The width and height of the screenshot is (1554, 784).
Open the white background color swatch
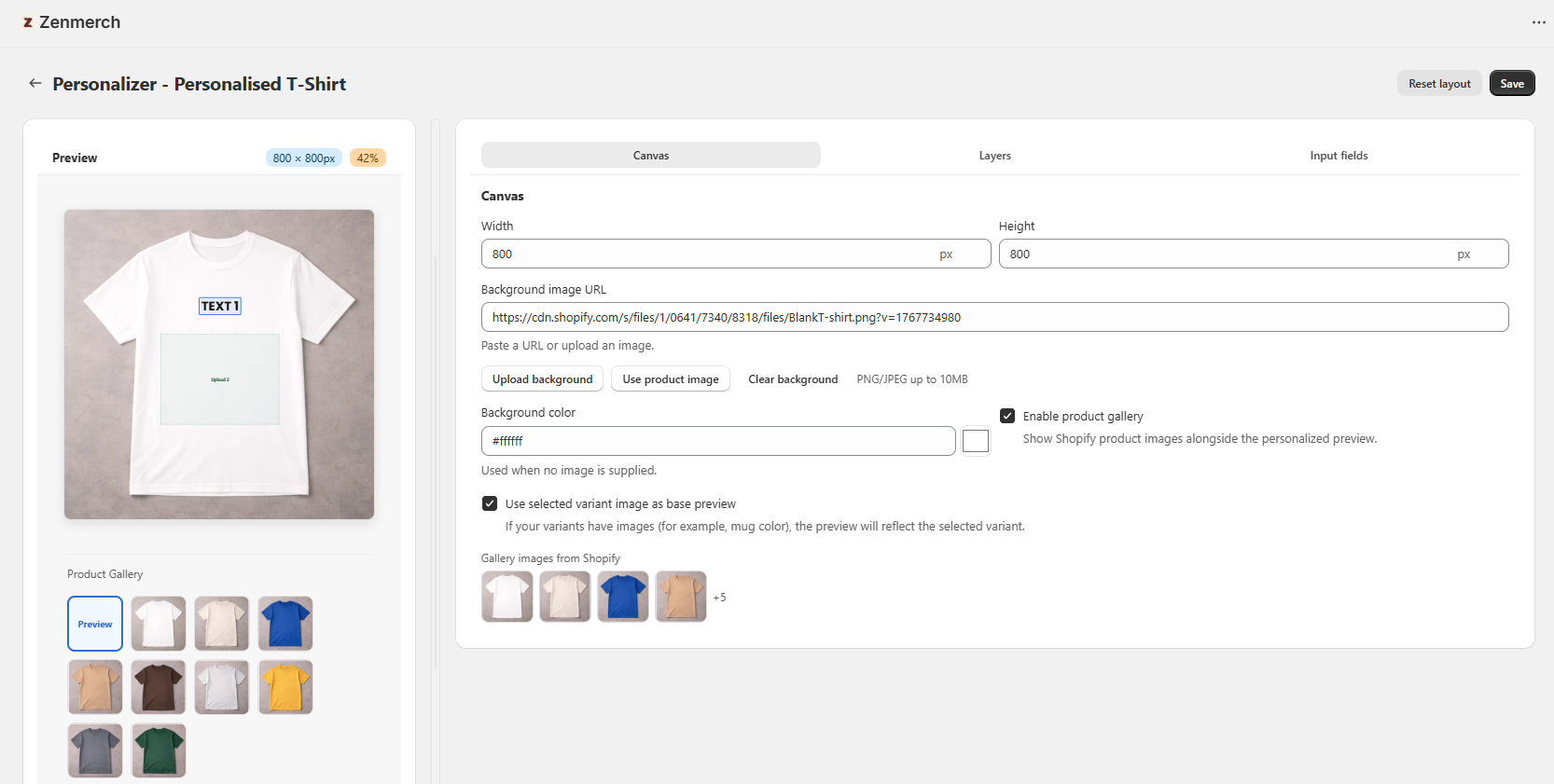975,441
